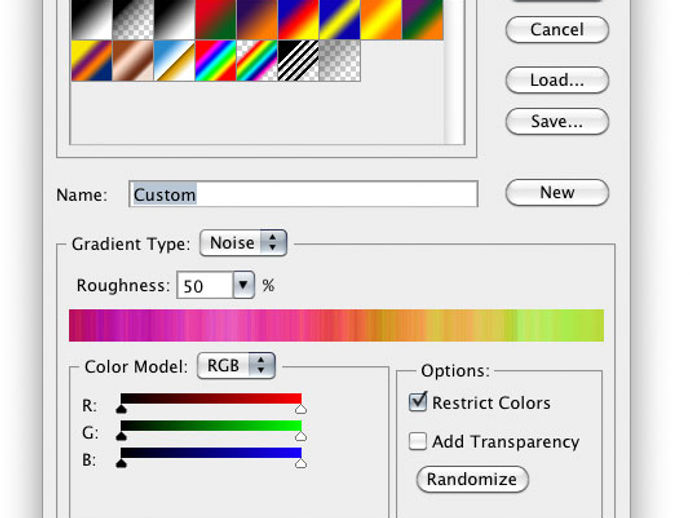Choose the red-to-green gradient preset
The image size is (690, 518).
click(x=215, y=19)
